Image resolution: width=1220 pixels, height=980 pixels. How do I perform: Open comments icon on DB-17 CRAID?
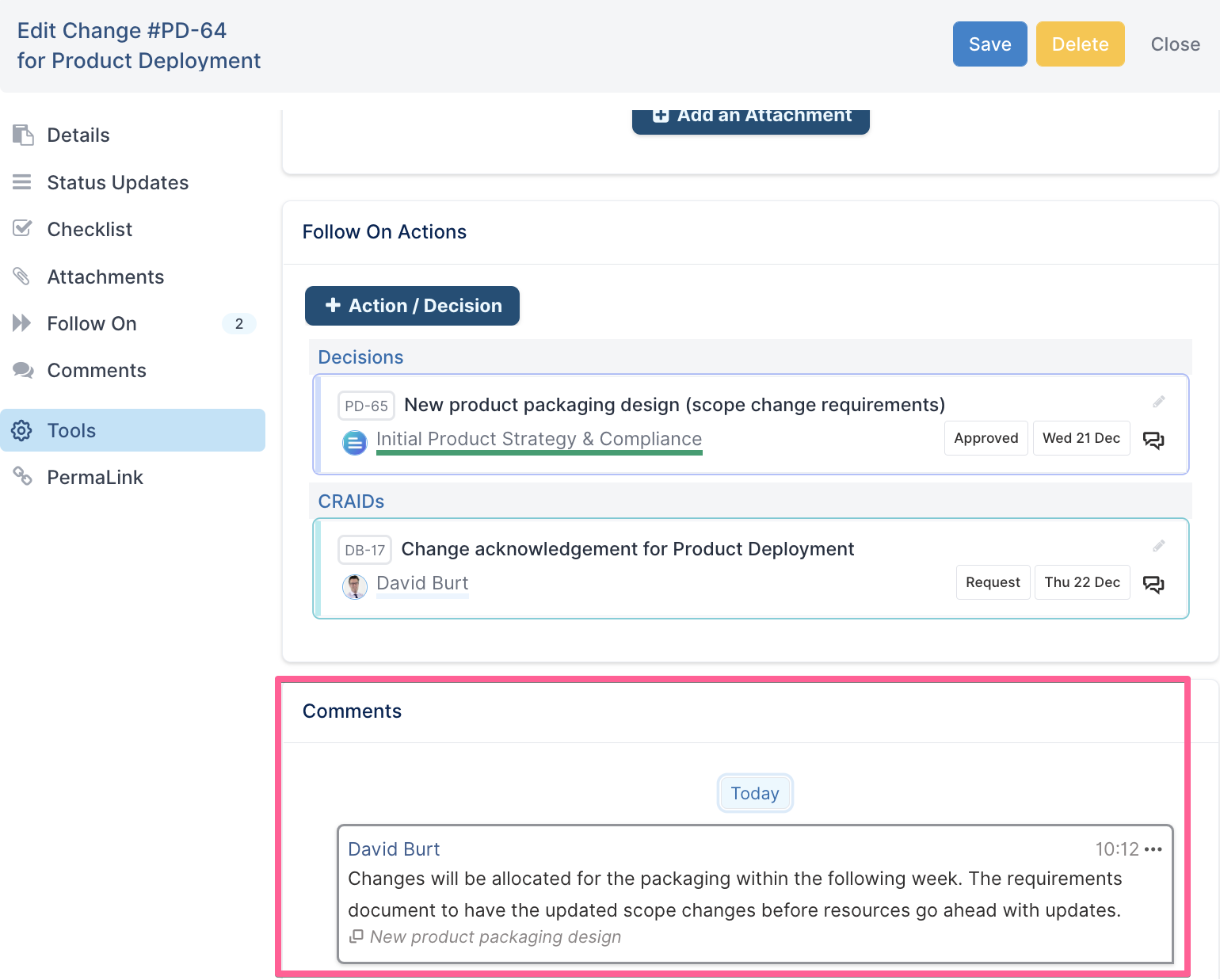(1153, 584)
